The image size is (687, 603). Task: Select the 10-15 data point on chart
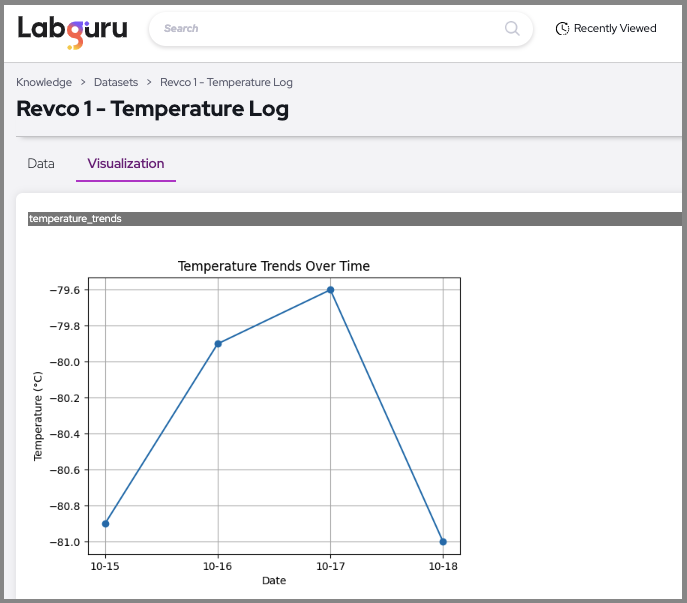(105, 524)
